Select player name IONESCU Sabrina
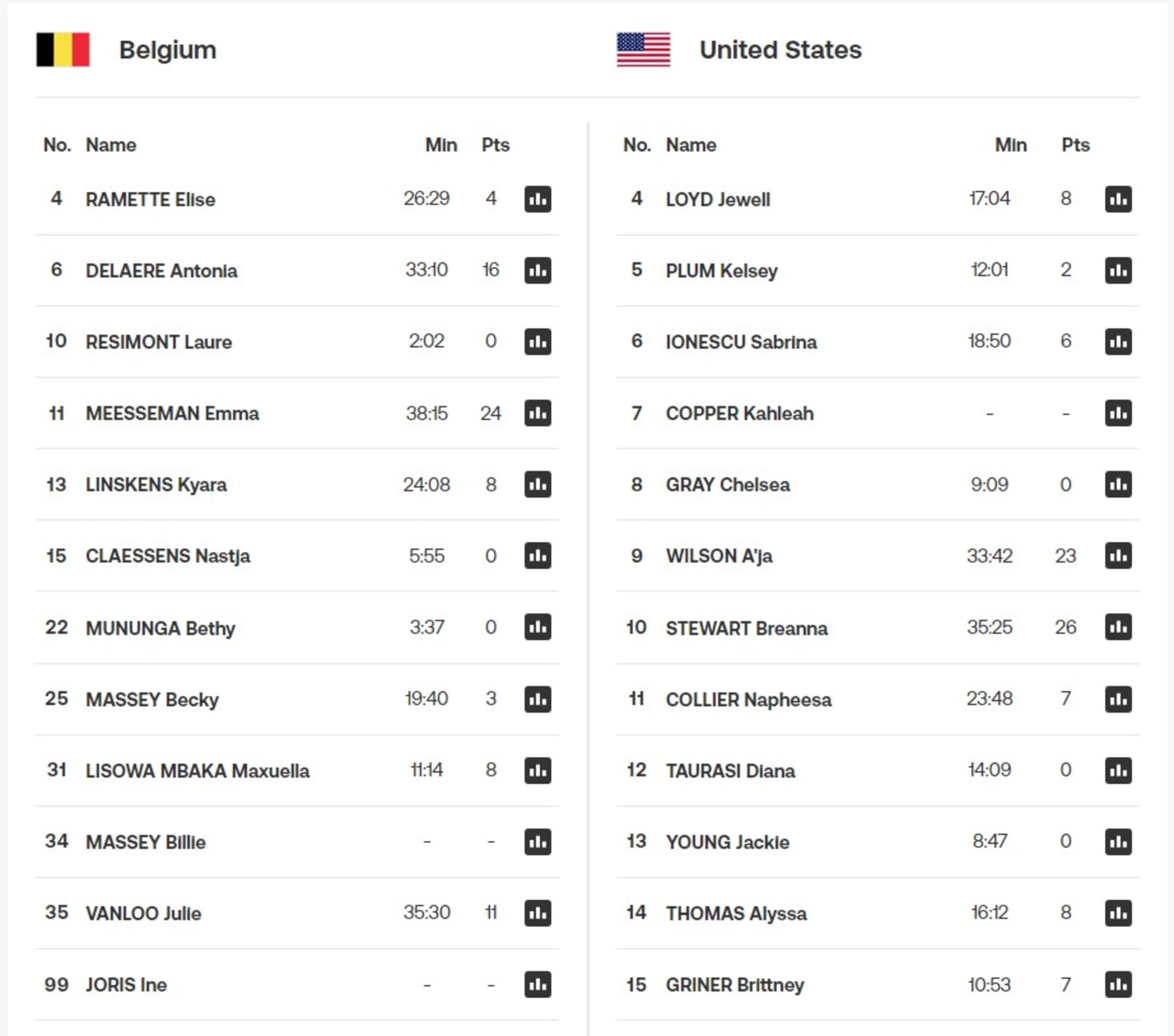Image resolution: width=1174 pixels, height=1036 pixels. tap(741, 342)
